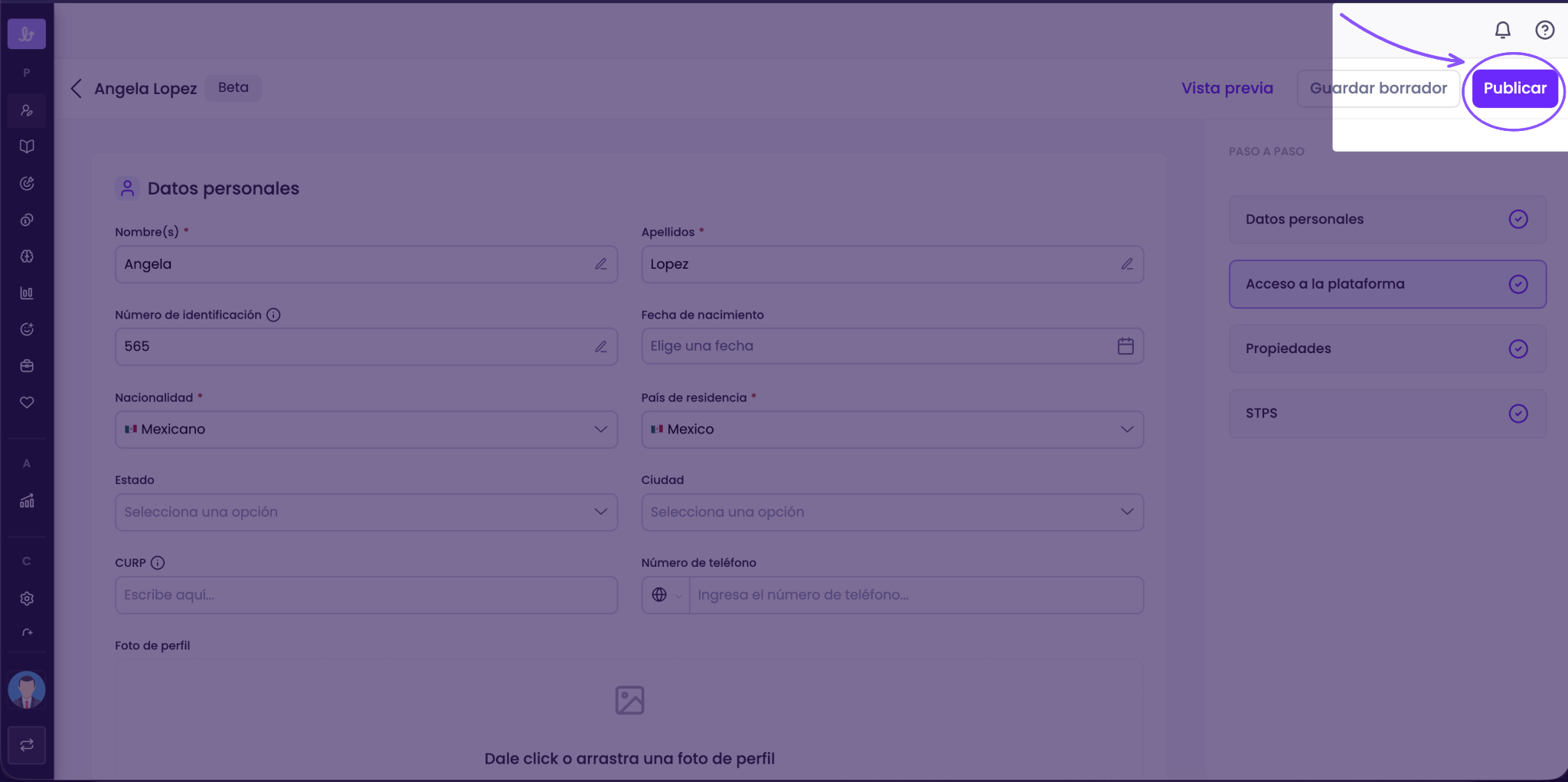The height and width of the screenshot is (782, 1568).
Task: Click the phone number input field
Action: [916, 595]
